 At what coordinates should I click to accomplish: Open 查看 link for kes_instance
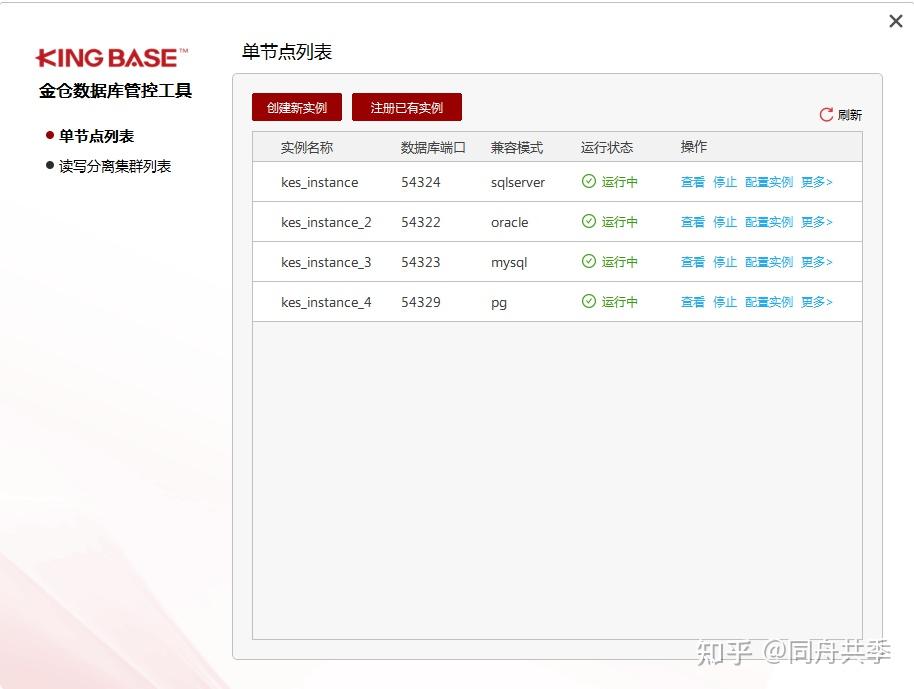(x=693, y=182)
